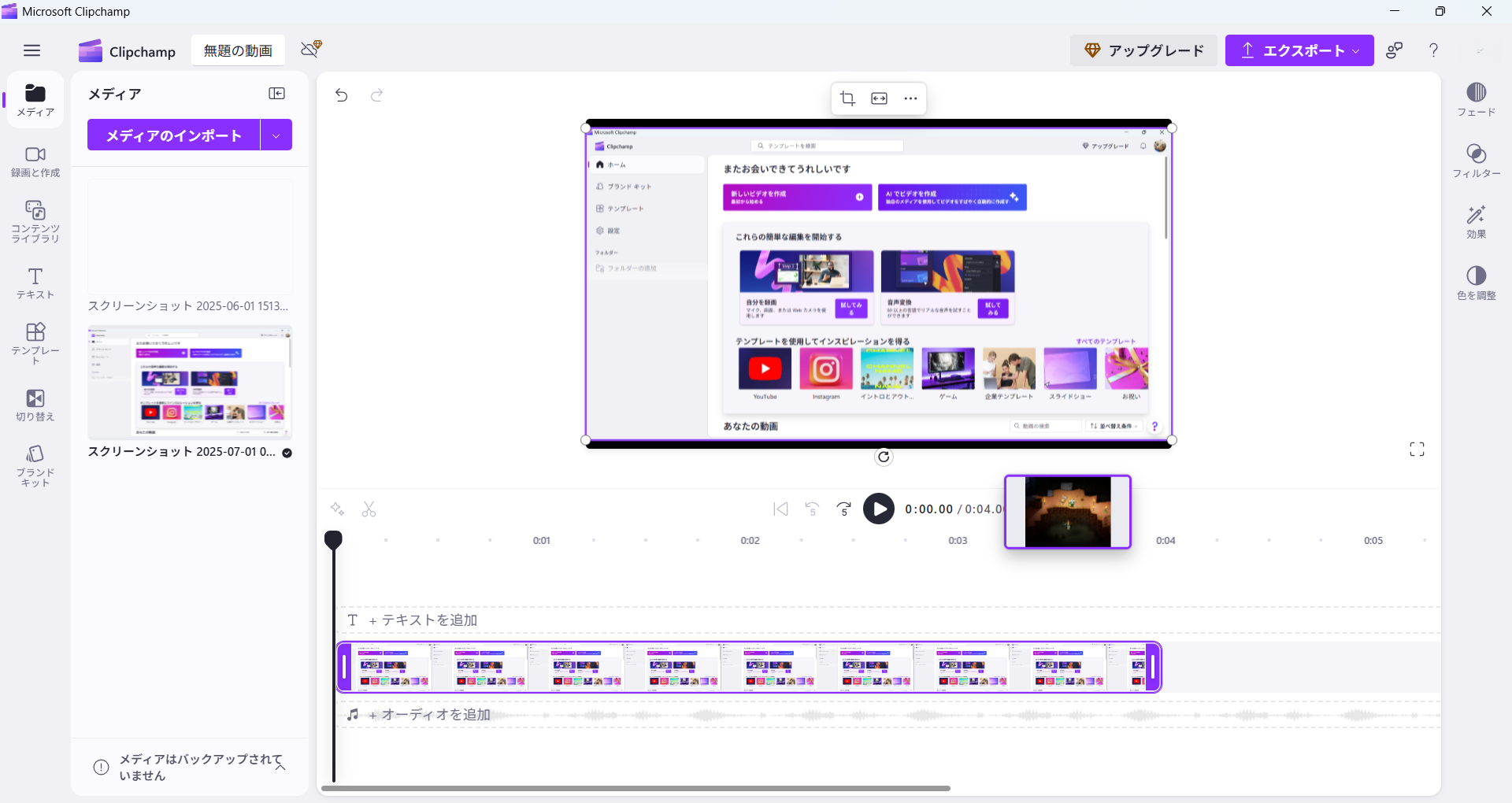Click the メディアはバックアップされていません text
1512x803 pixels.
[201, 767]
